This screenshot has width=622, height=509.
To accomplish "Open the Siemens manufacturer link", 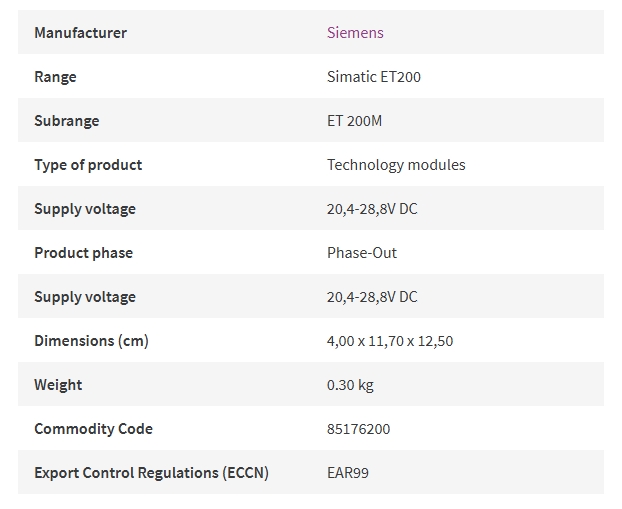I will click(355, 33).
